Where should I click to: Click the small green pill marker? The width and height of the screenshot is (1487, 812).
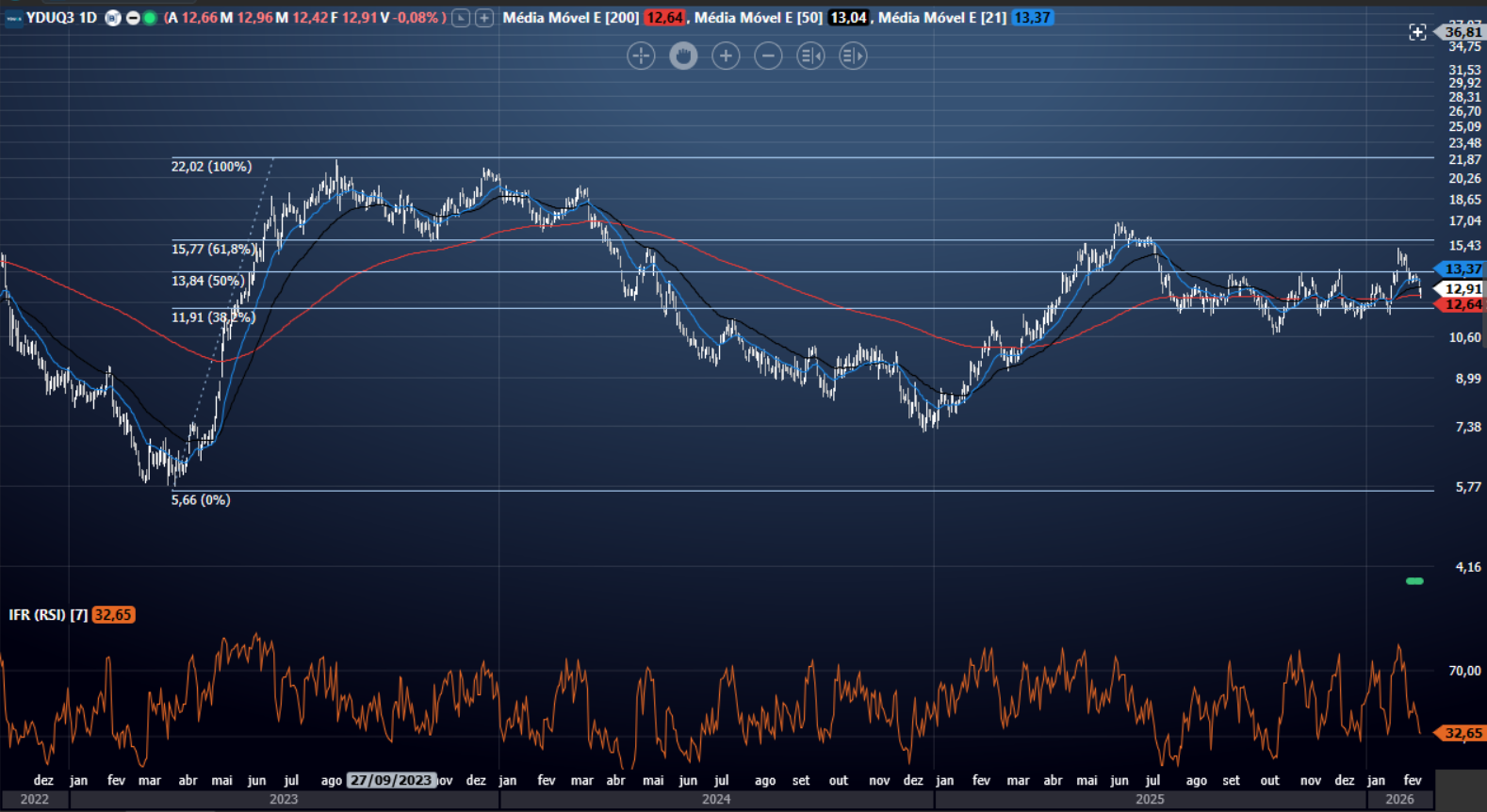click(1414, 581)
